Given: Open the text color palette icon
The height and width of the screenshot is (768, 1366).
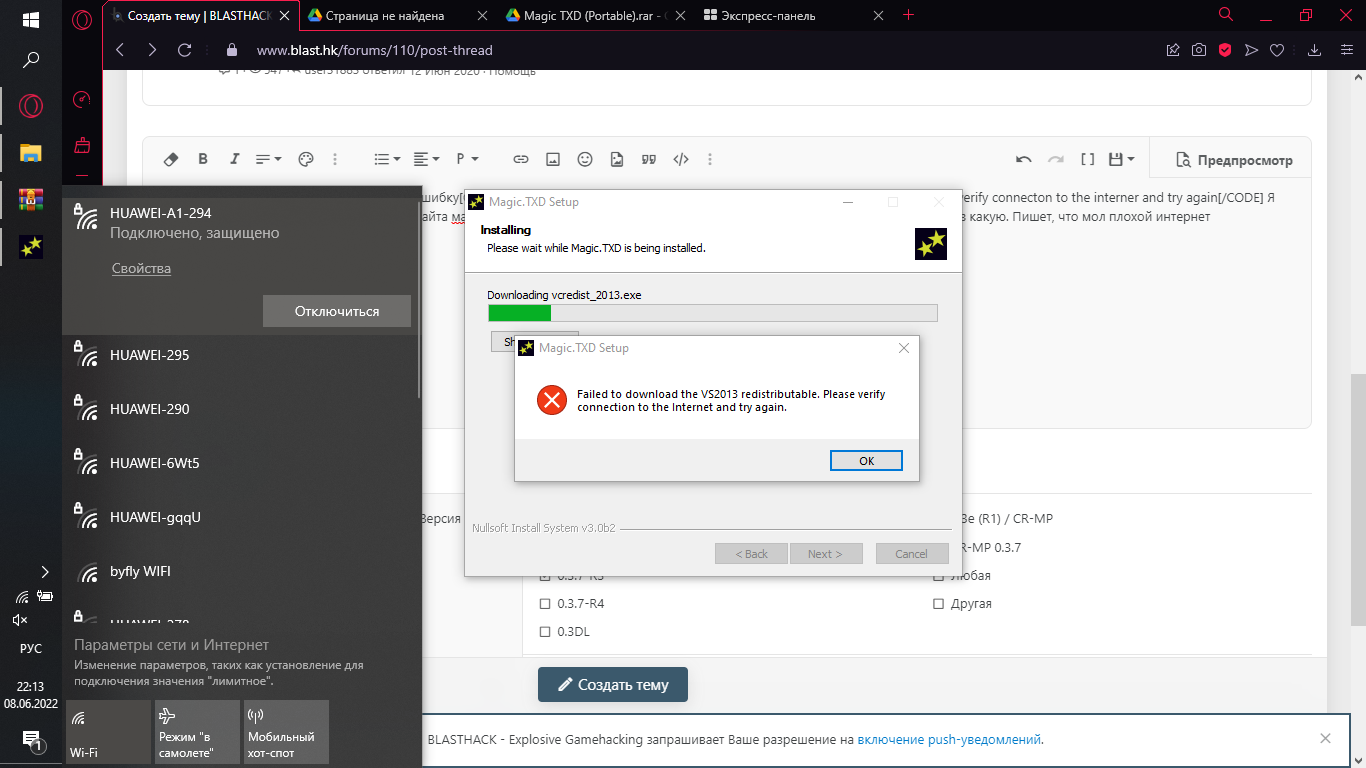Looking at the screenshot, I should pyautogui.click(x=306, y=159).
